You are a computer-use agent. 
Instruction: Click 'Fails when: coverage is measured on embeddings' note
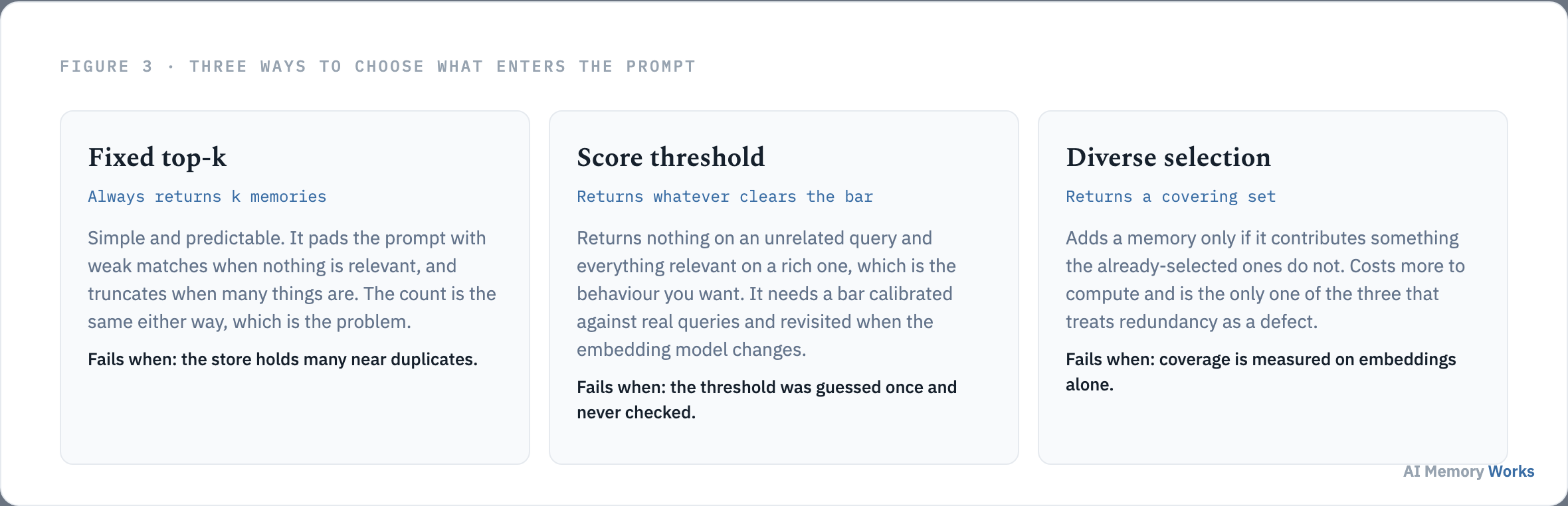[x=1260, y=372]
